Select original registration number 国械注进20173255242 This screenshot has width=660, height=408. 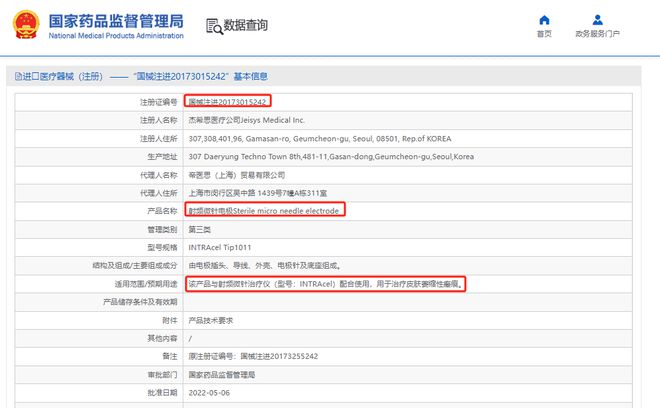click(x=279, y=356)
